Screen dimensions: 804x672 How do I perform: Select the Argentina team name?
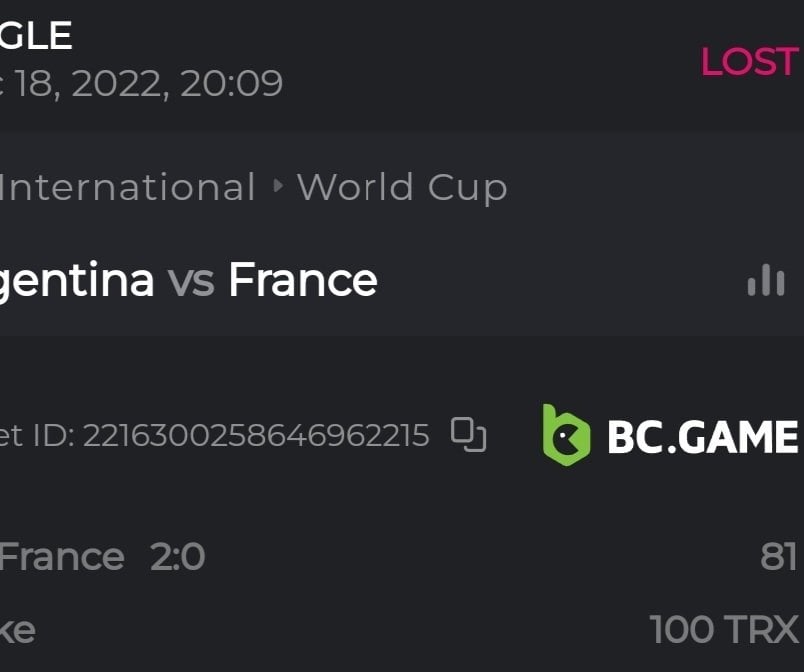(76, 280)
